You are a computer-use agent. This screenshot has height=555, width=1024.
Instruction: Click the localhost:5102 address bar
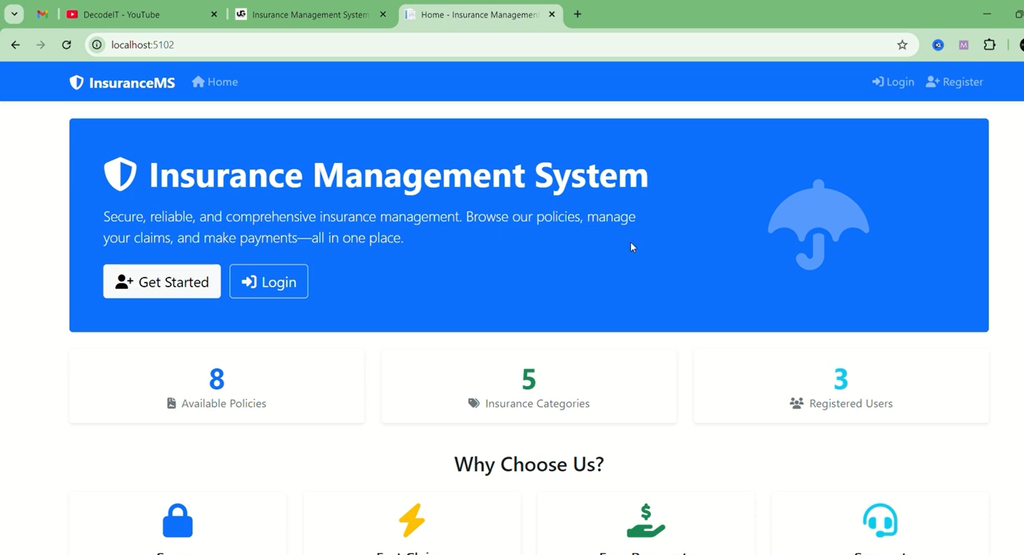click(500, 45)
